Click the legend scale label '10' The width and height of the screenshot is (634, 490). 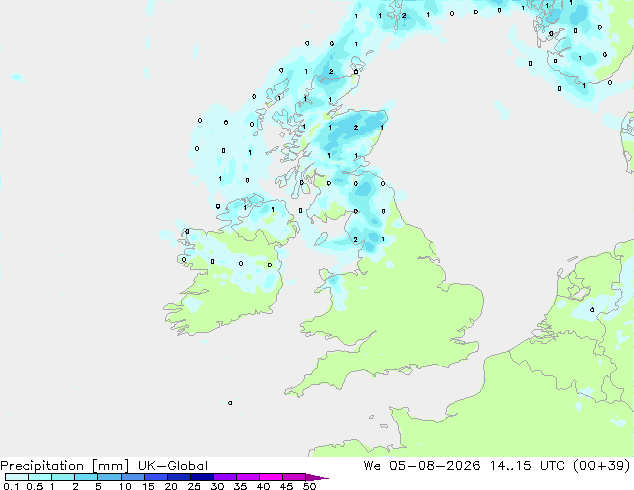point(125,486)
